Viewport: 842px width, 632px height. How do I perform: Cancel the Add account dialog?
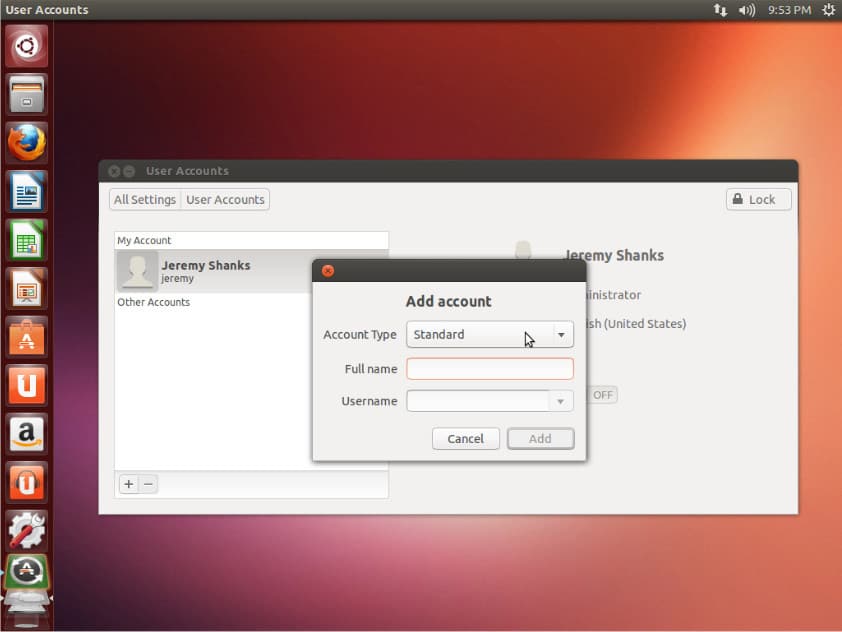(466, 439)
